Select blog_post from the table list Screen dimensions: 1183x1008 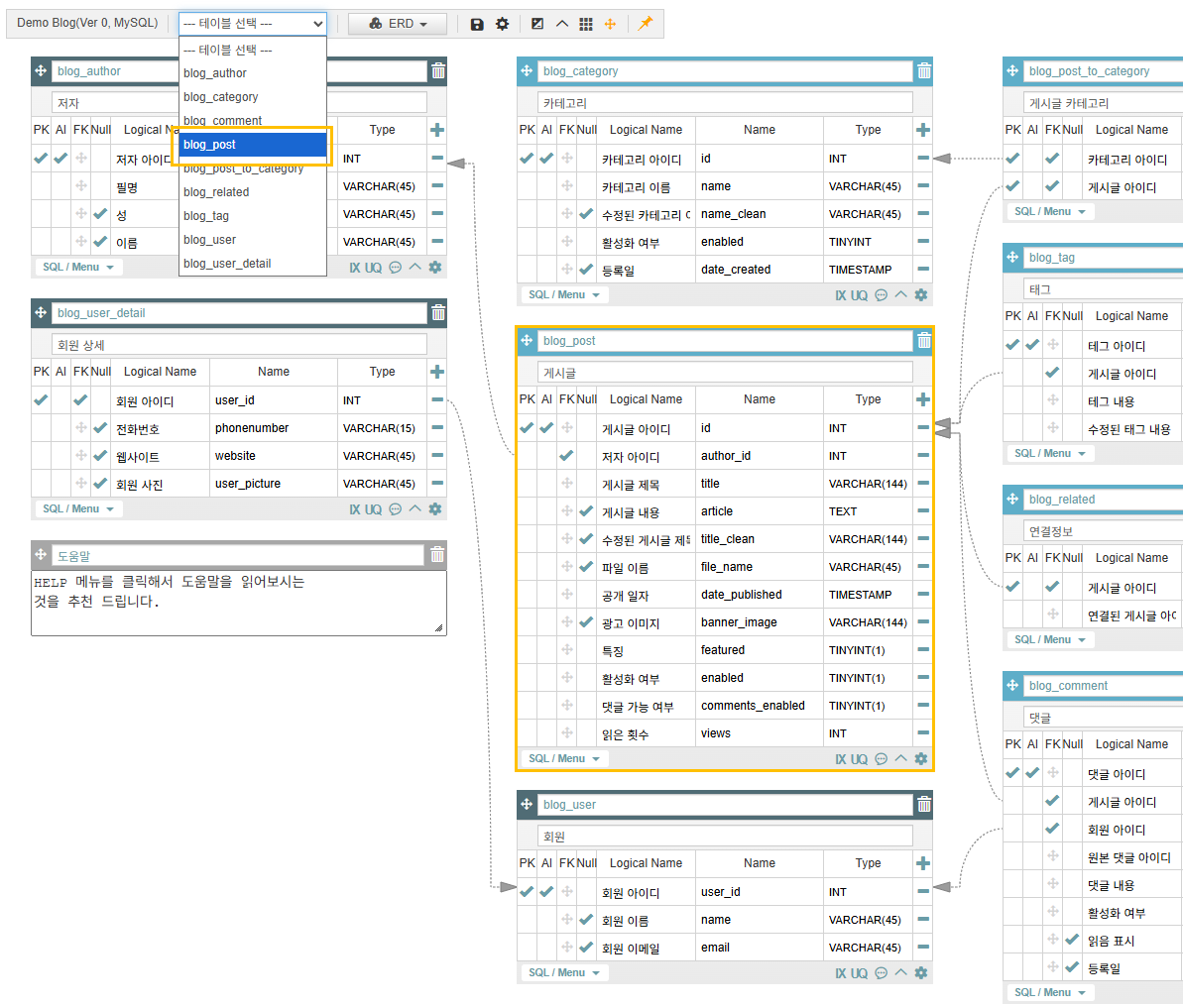[253, 145]
